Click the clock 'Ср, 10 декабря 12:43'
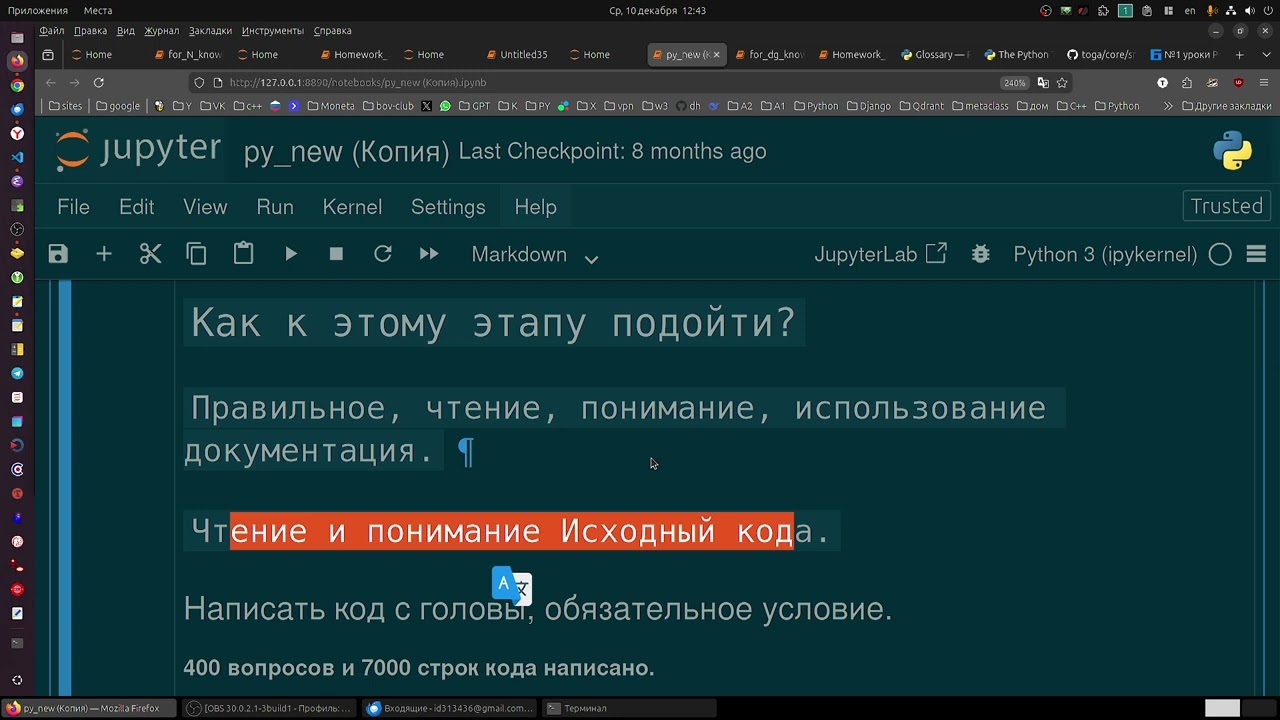Screen dimensions: 1280x720 pos(657,10)
